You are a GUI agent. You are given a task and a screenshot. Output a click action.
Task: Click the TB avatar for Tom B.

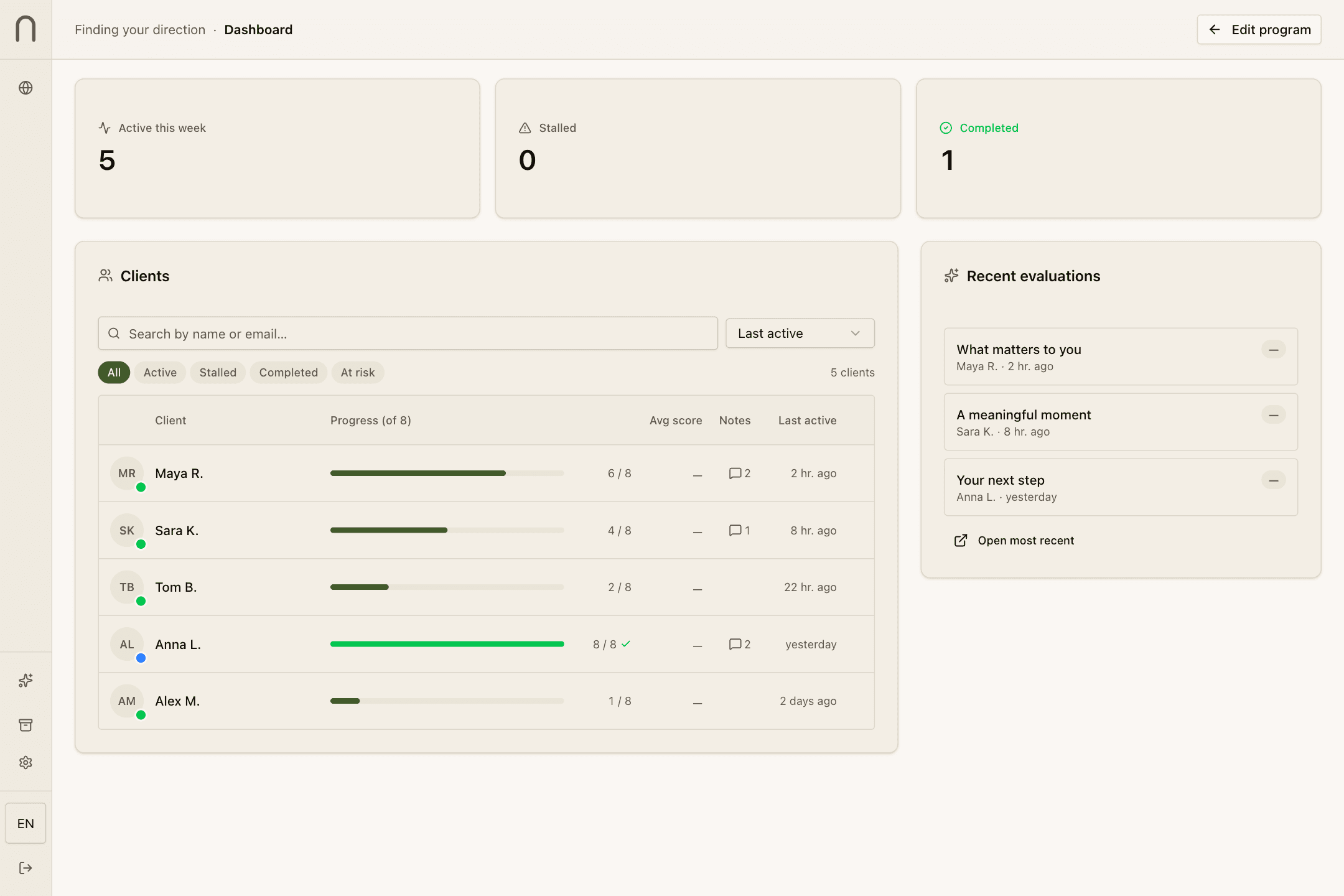pyautogui.click(x=127, y=587)
